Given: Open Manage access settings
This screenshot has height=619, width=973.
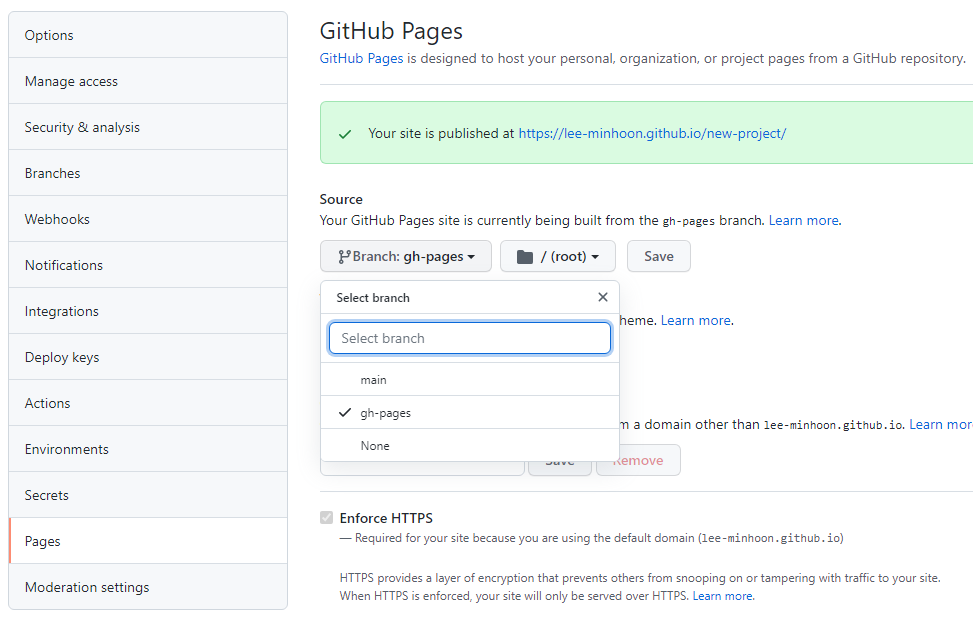Looking at the screenshot, I should click(148, 81).
